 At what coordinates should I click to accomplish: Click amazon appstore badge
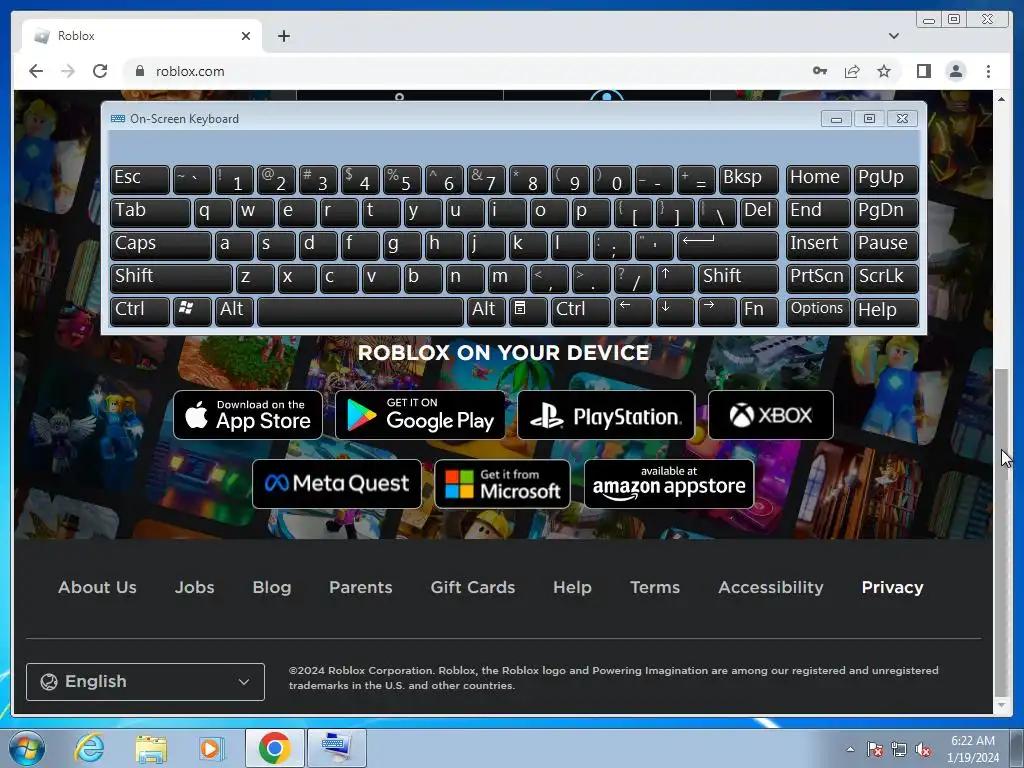(669, 484)
